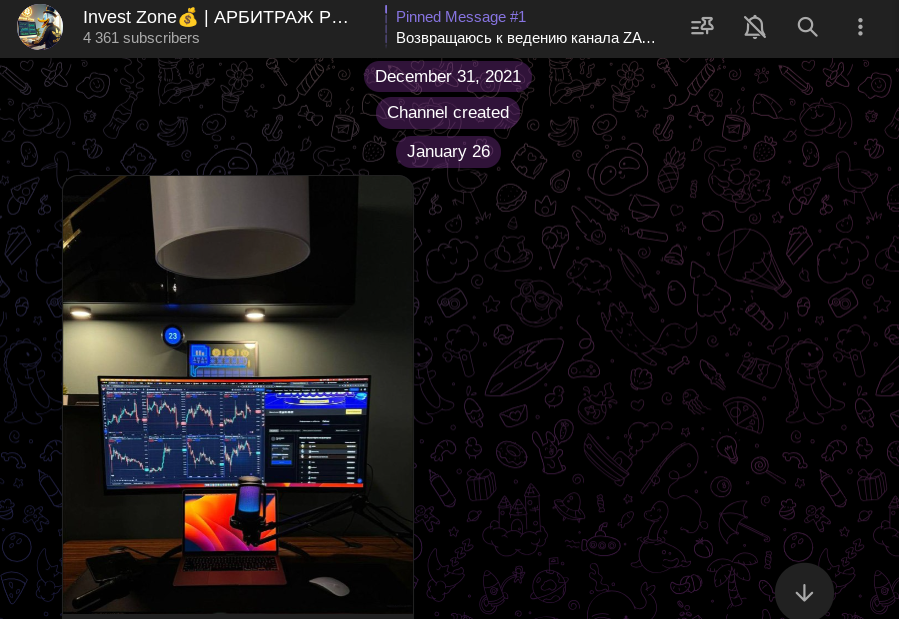Click the December 31, 2021 date badge
This screenshot has width=899, height=619.
pyautogui.click(x=448, y=76)
